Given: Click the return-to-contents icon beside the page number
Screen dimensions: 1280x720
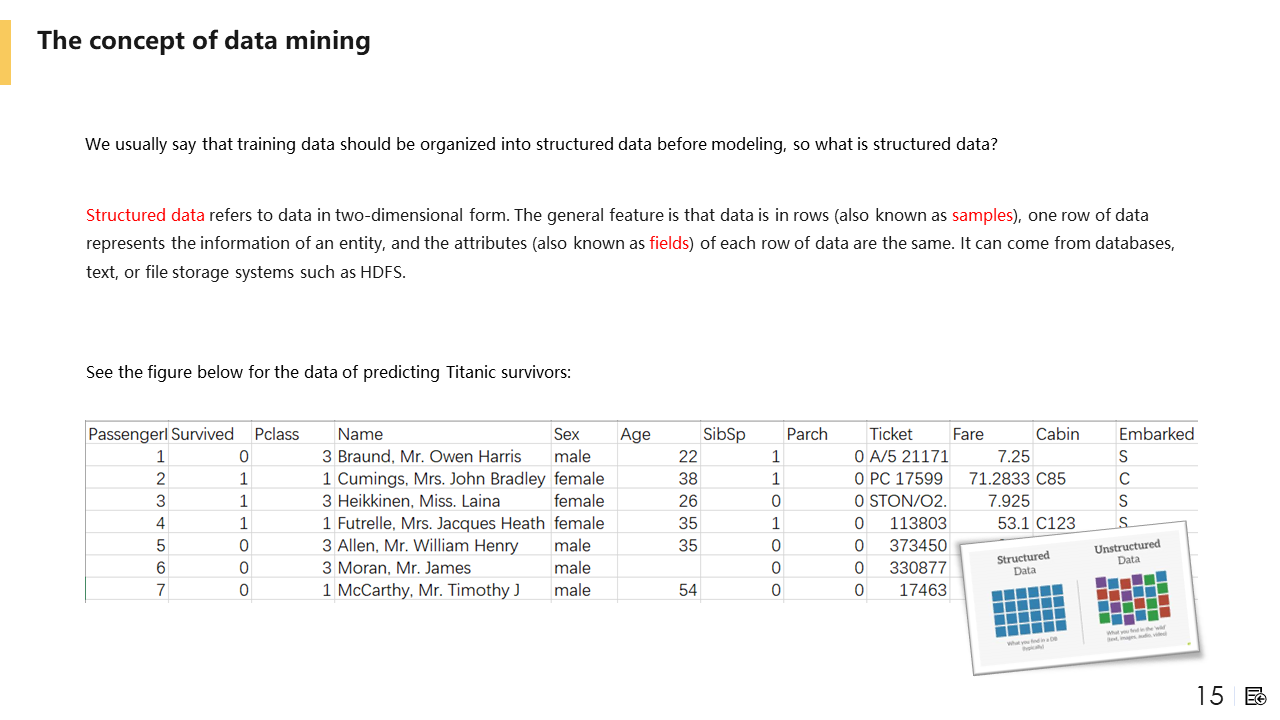Looking at the screenshot, I should pos(1256,696).
